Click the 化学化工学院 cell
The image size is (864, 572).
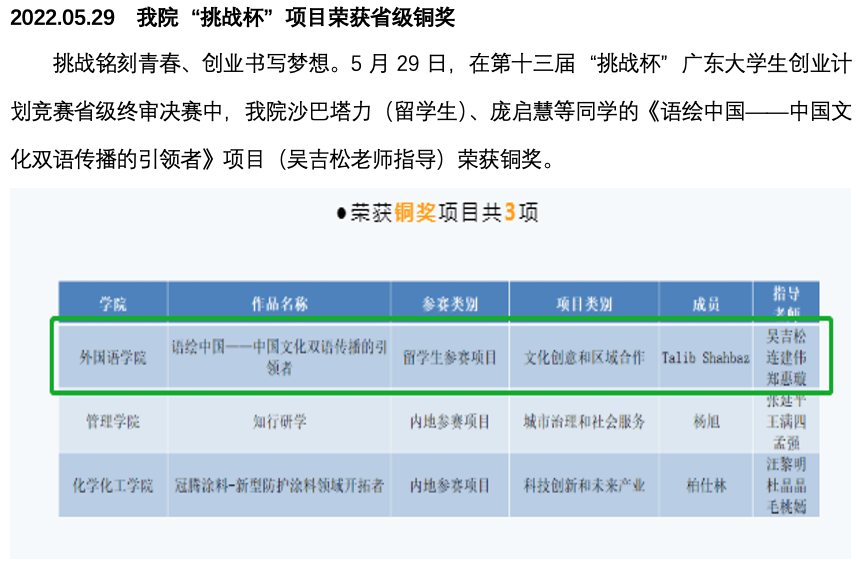pos(113,485)
